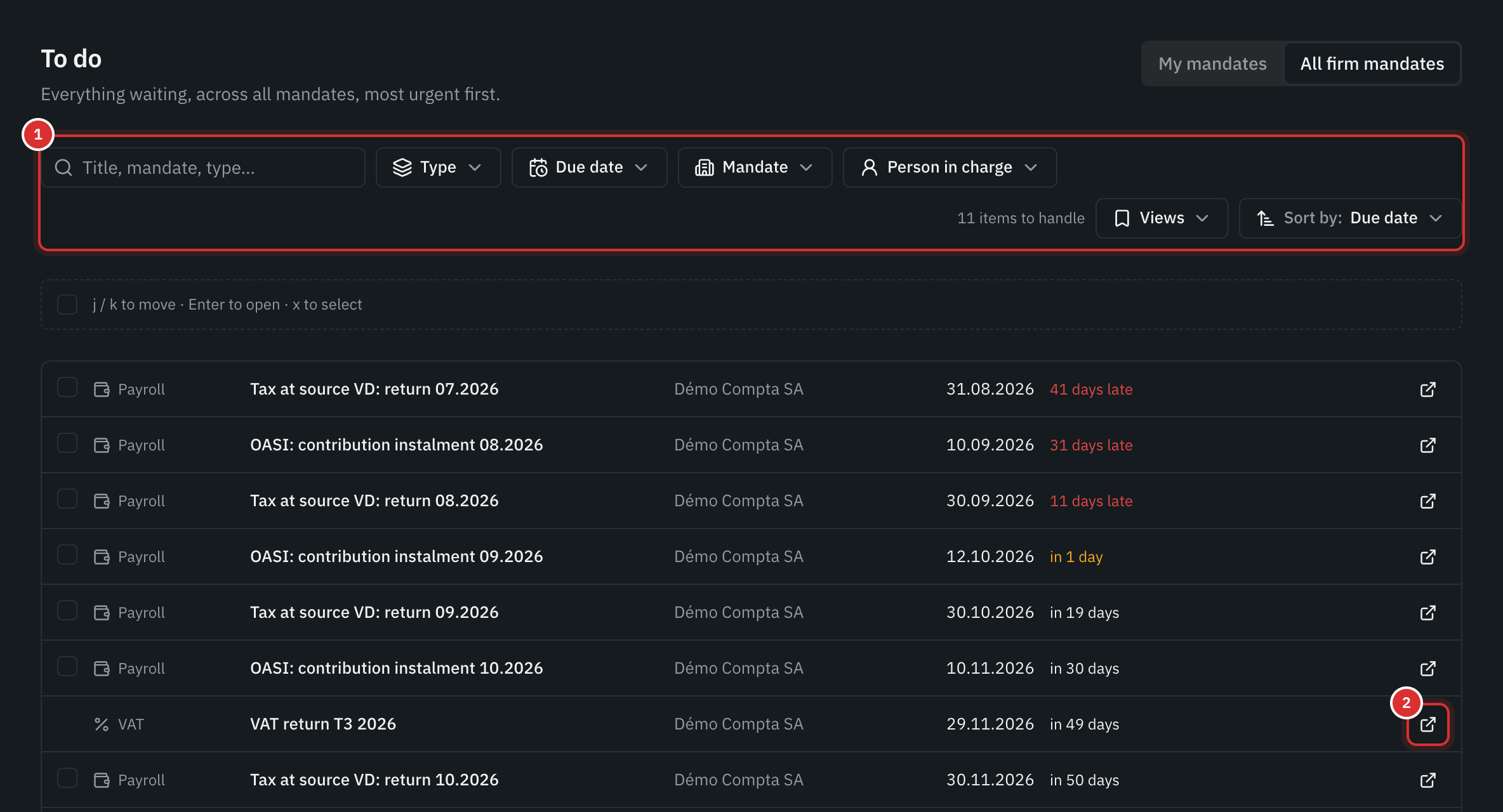Click '11 items to handle' count
The image size is (1503, 812).
pos(1021,218)
